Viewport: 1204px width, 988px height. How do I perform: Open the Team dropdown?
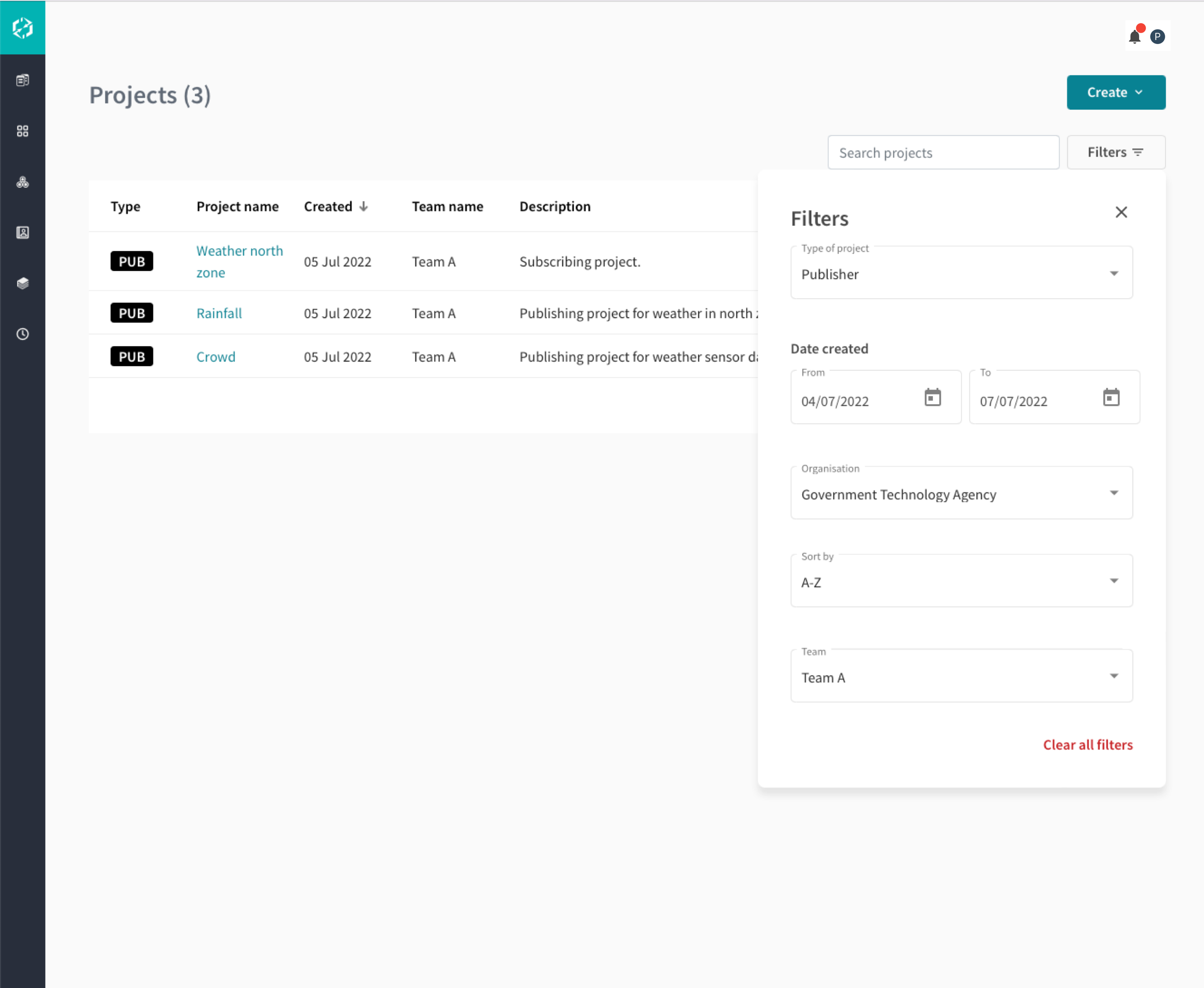pos(961,676)
